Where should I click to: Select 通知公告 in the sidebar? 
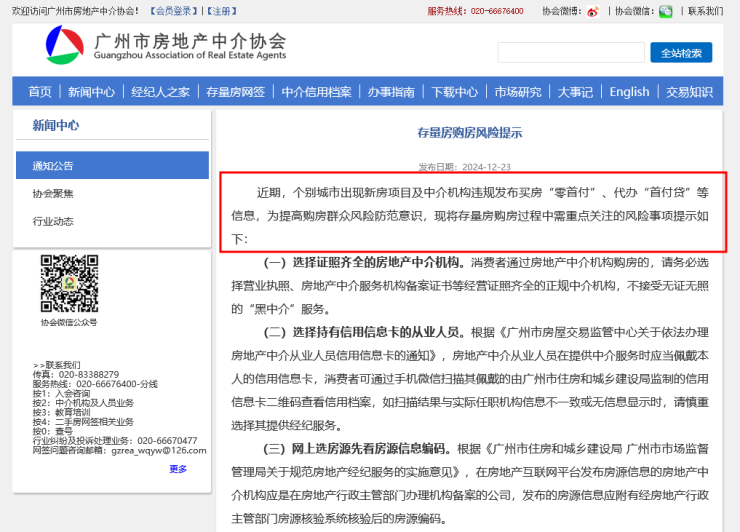point(53,166)
